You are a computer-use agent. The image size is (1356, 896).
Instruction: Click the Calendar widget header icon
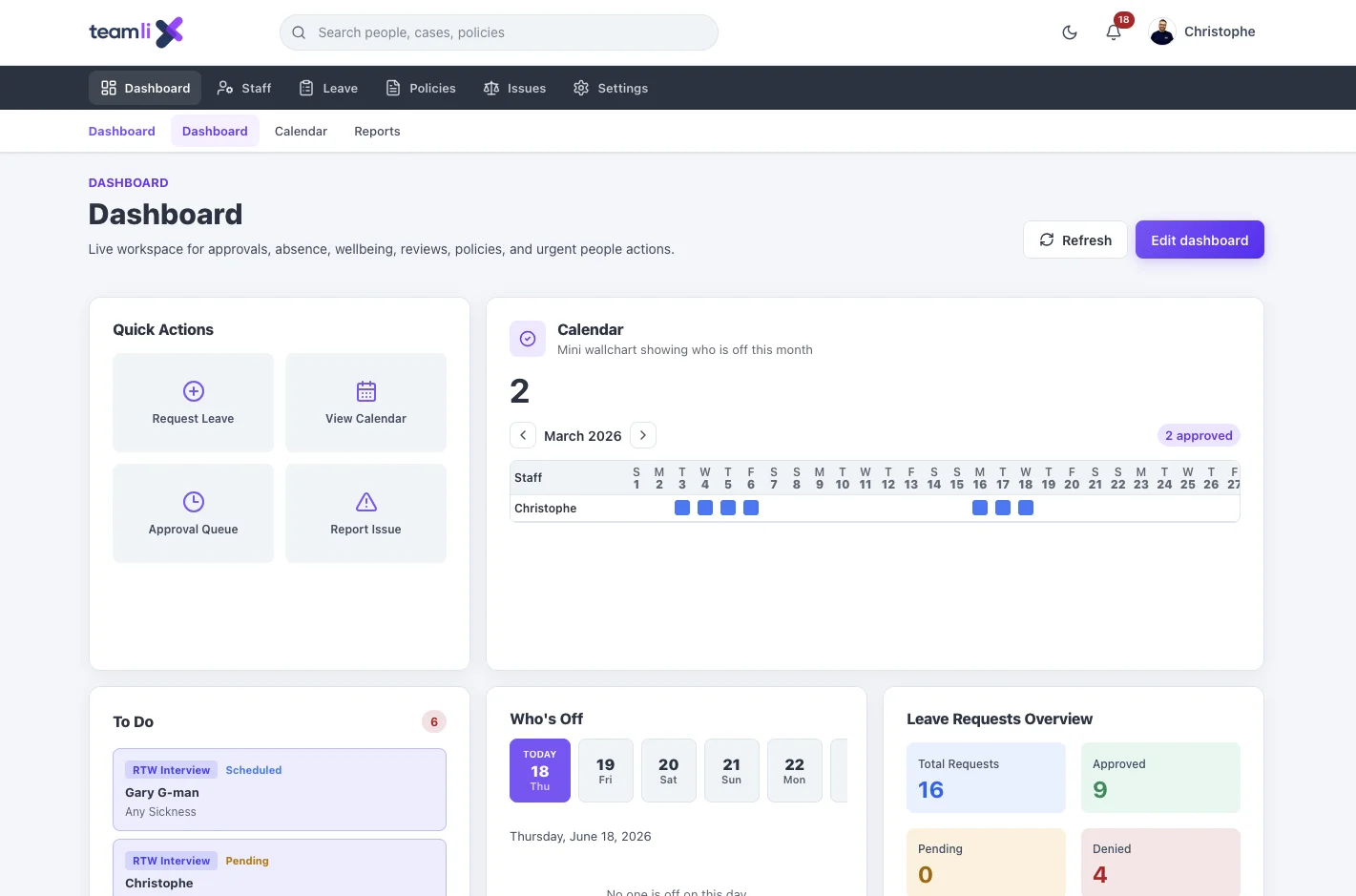coord(528,339)
